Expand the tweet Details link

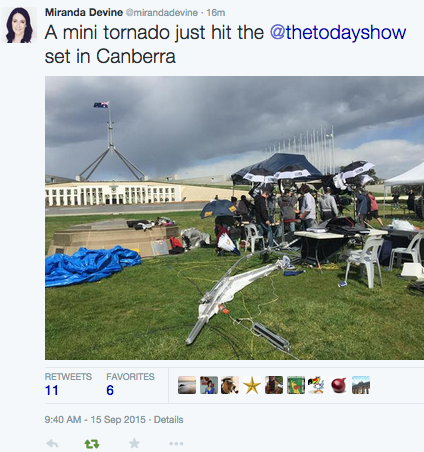tap(168, 419)
